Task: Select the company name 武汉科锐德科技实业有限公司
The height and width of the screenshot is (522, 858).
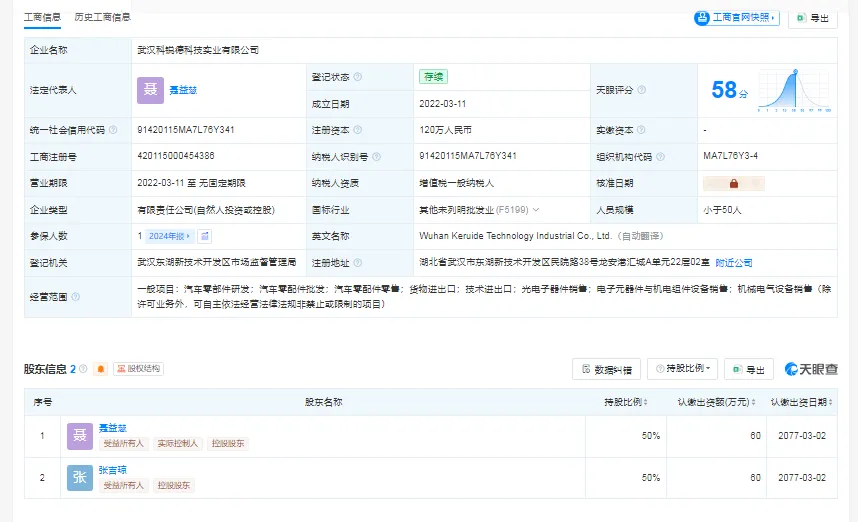Action: coord(198,50)
